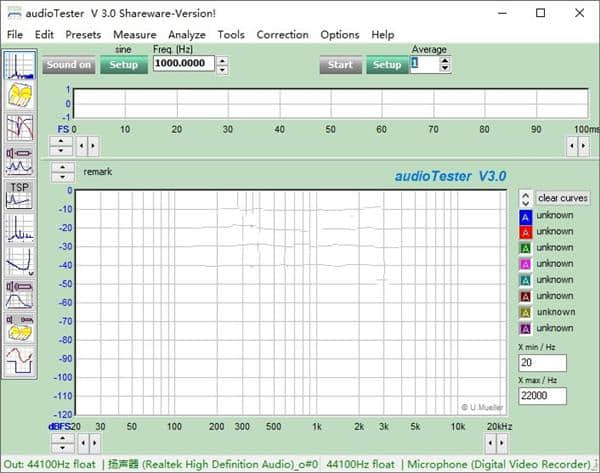Increase frequency with the Freq. spinner arrow
The width and height of the screenshot is (600, 473).
pos(222,60)
